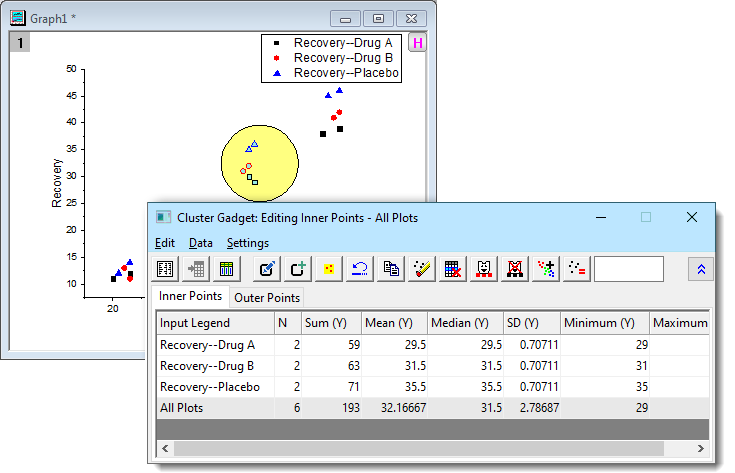Screen dimensions: 735x473
Task: Click the empty text field in toolbar
Action: point(628,269)
